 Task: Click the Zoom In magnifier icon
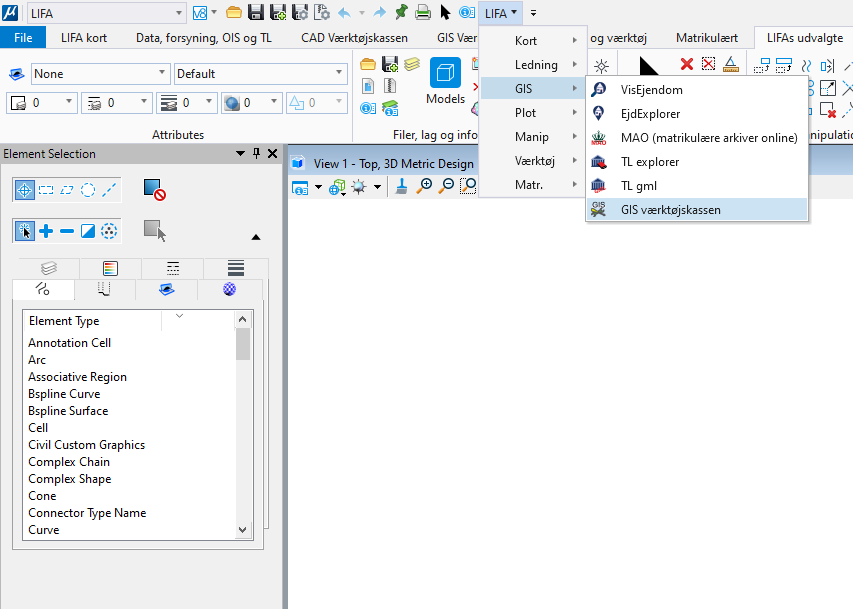[x=425, y=186]
